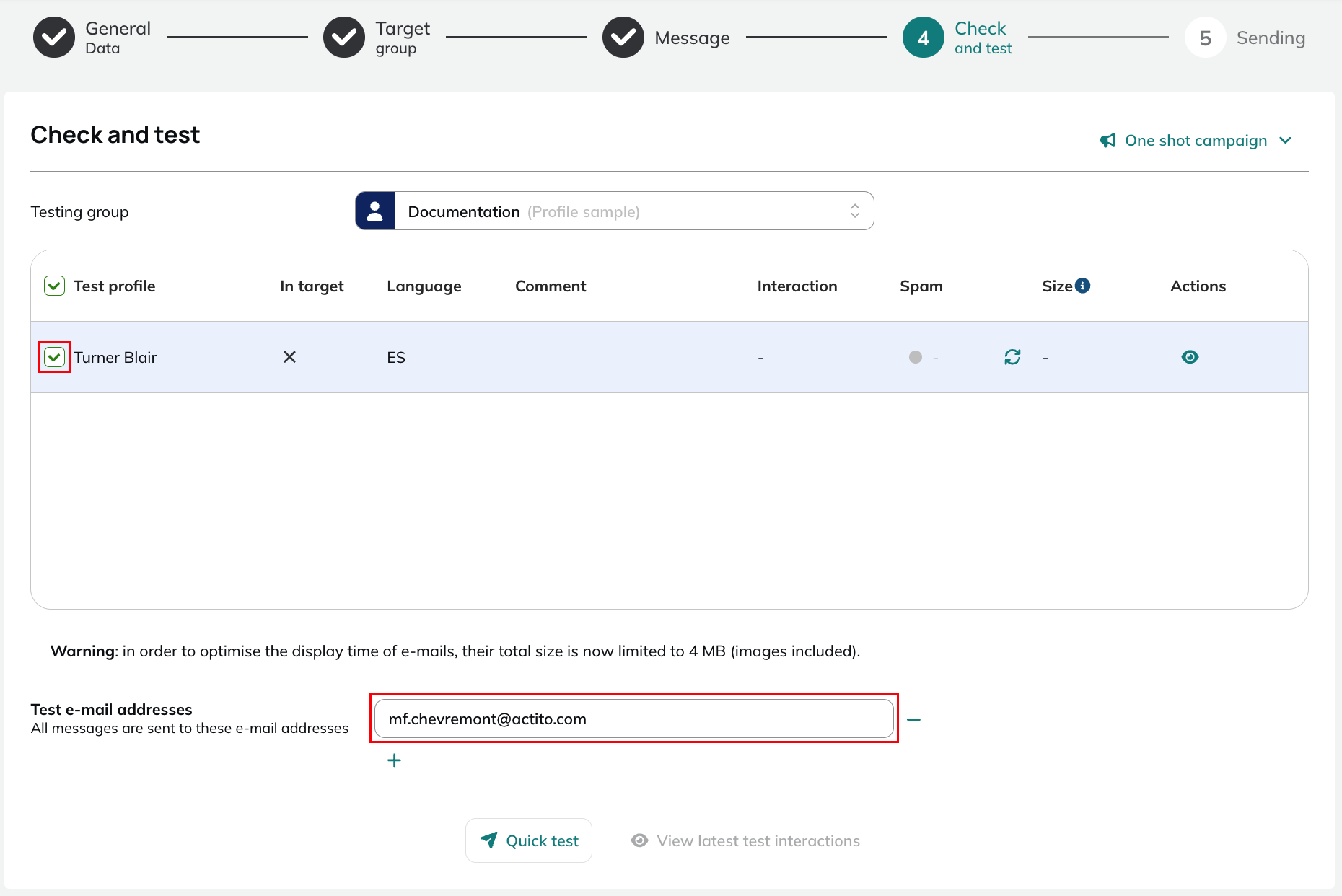Click the Actions column header

pyautogui.click(x=1198, y=286)
